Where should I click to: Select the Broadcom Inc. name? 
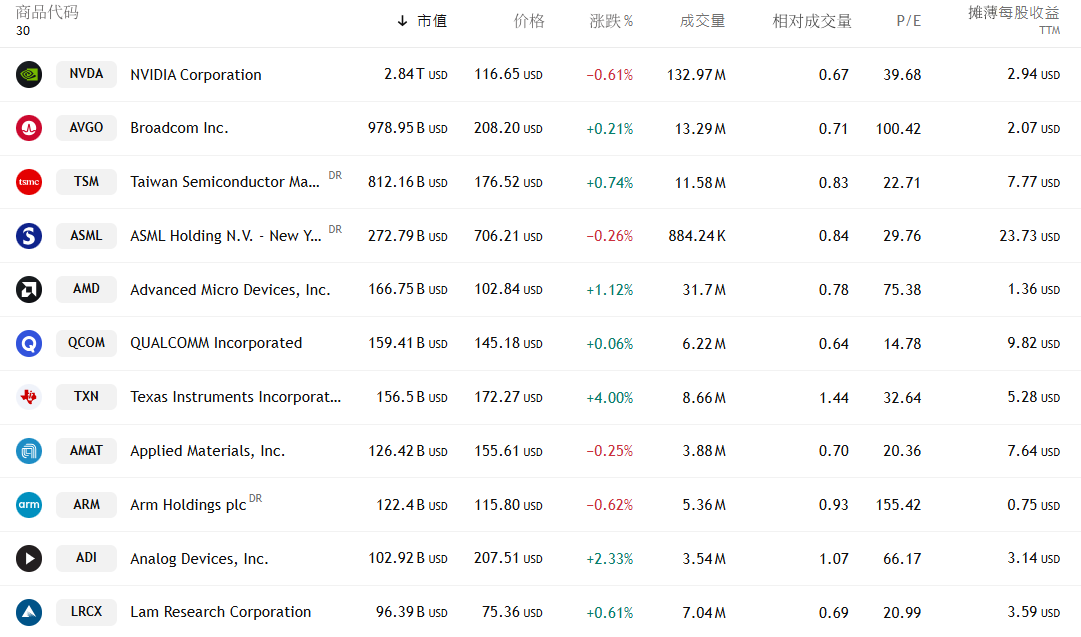(179, 128)
